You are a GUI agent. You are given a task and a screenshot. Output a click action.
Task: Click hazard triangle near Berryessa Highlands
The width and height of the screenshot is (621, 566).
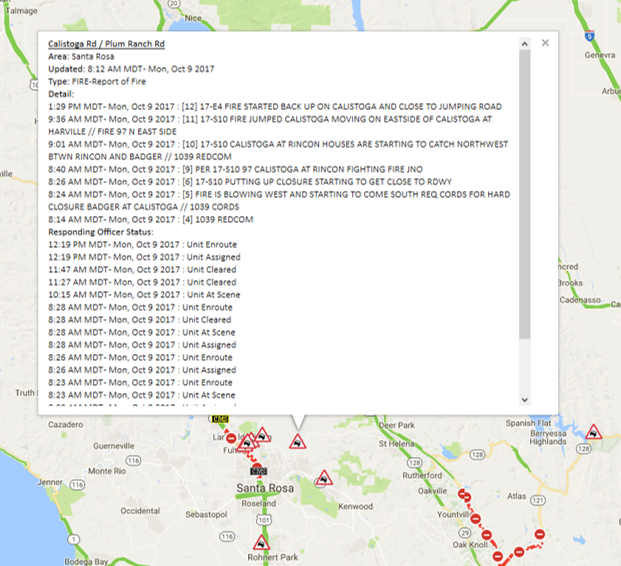pos(592,432)
